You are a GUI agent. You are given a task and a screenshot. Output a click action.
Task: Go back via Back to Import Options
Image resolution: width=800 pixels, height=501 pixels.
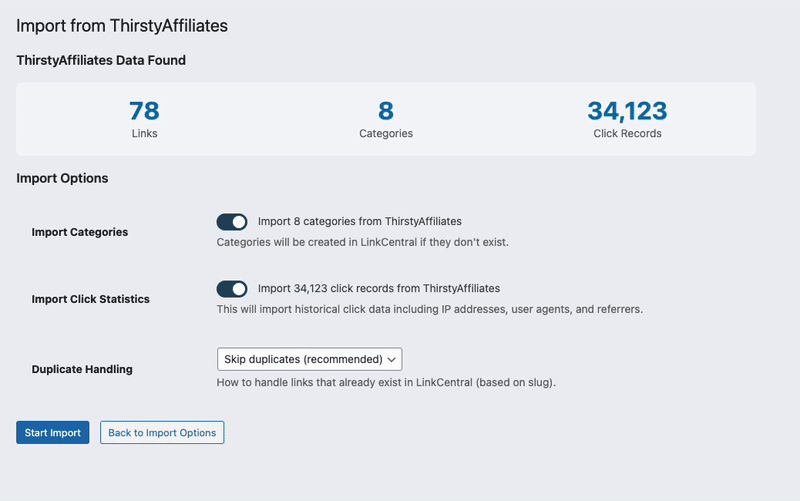(x=162, y=432)
